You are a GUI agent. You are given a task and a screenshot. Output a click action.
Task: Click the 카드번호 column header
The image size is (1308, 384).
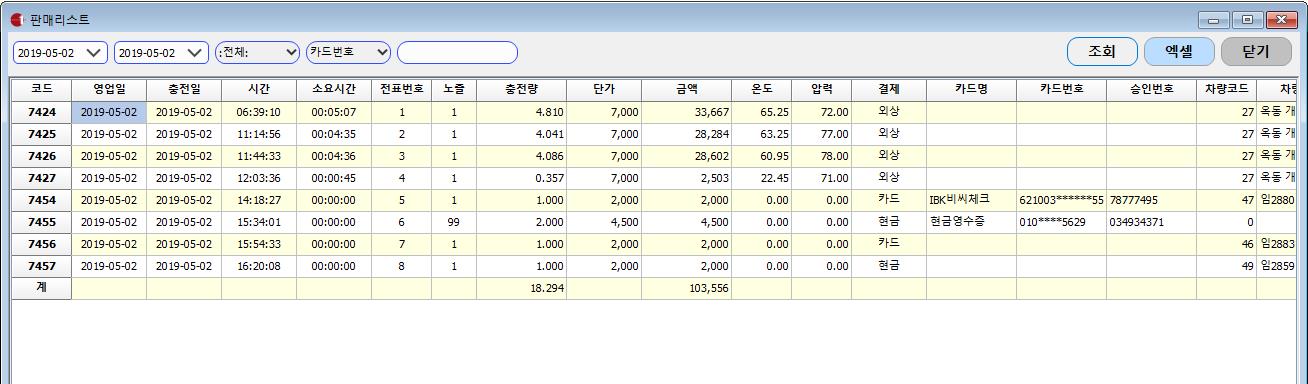(1062, 89)
